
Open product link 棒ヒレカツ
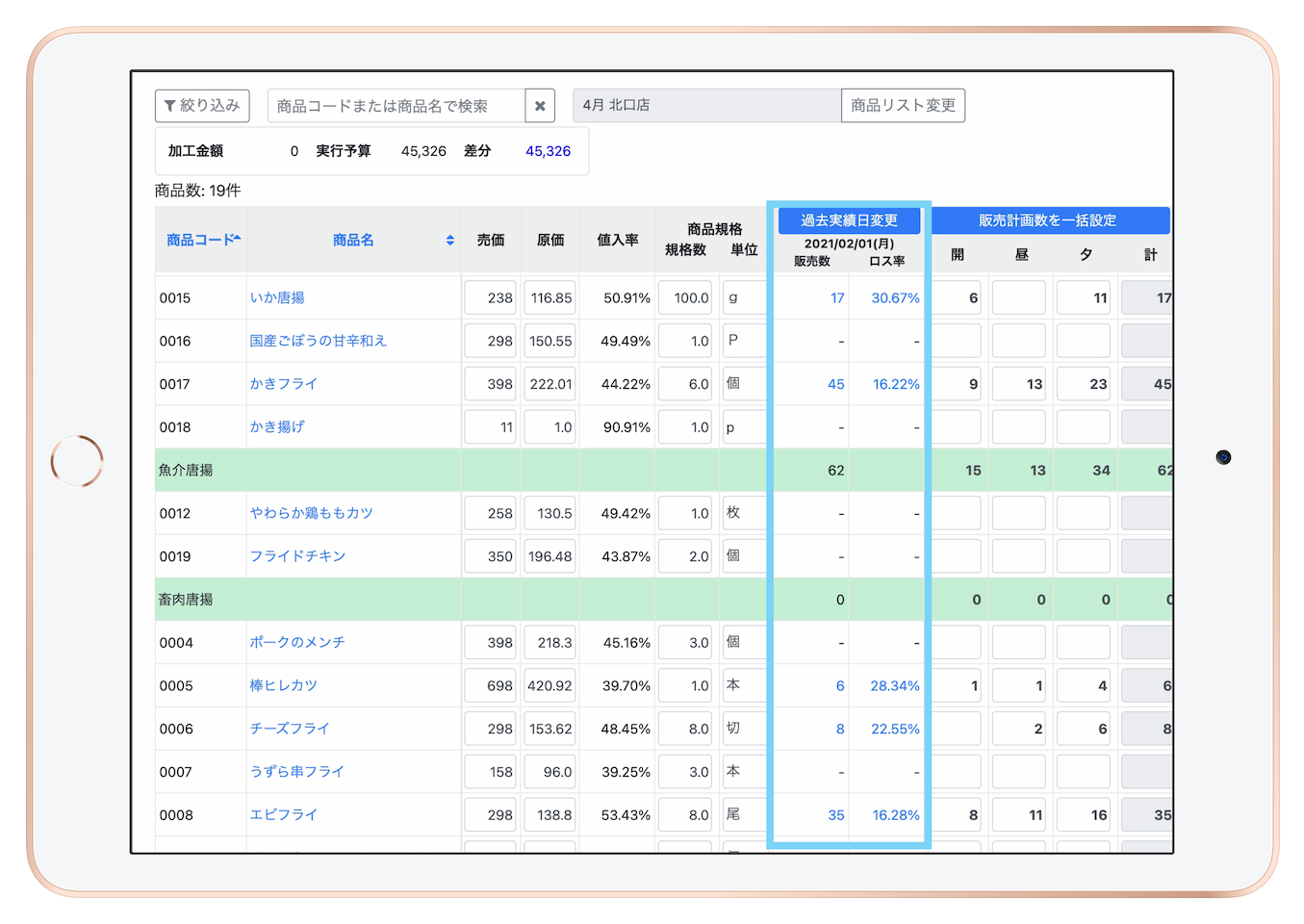point(283,685)
